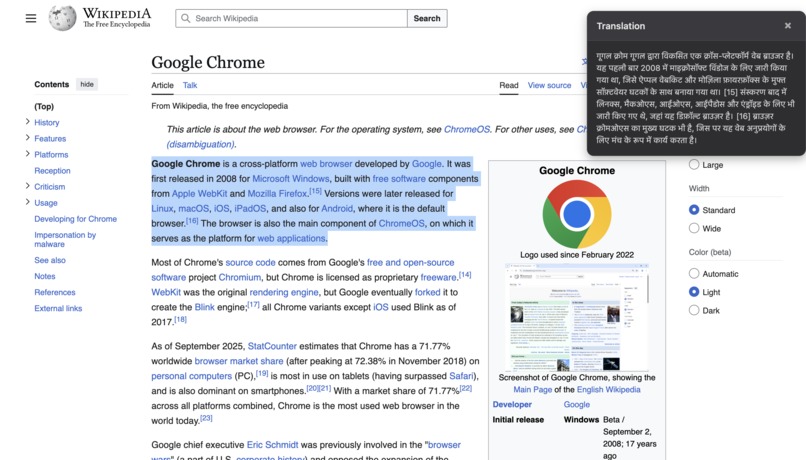Viewport: 806px width, 460px height.
Task: Open Main Page link in infobox caption
Action: pos(532,390)
